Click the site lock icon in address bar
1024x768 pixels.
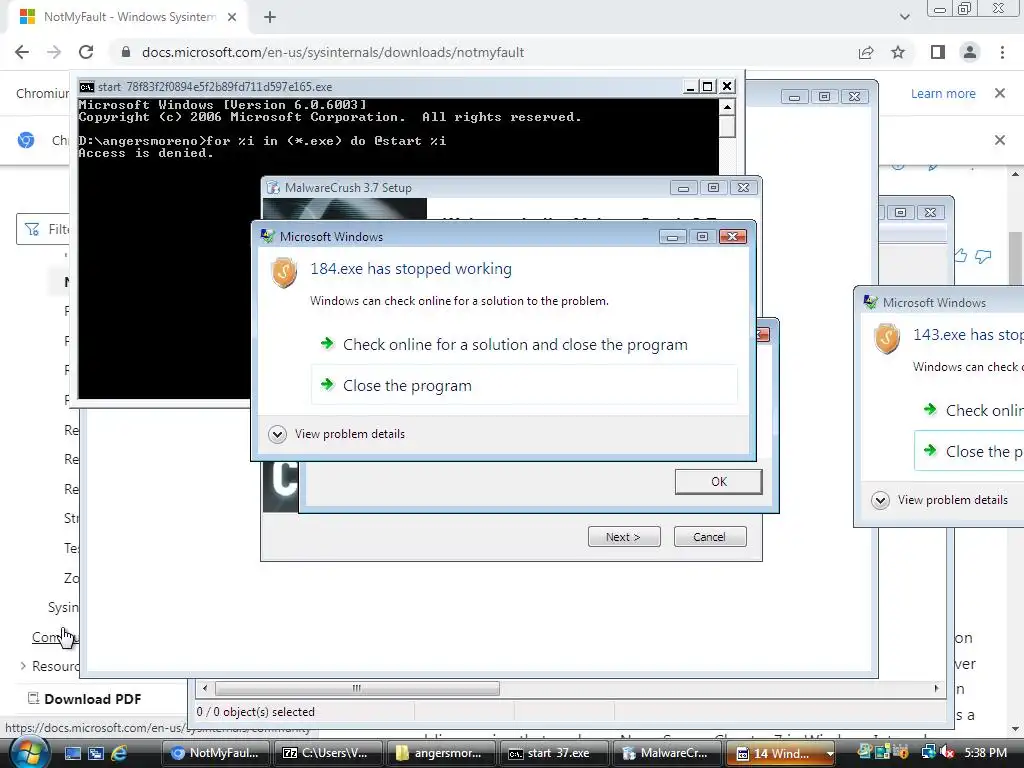[x=126, y=52]
